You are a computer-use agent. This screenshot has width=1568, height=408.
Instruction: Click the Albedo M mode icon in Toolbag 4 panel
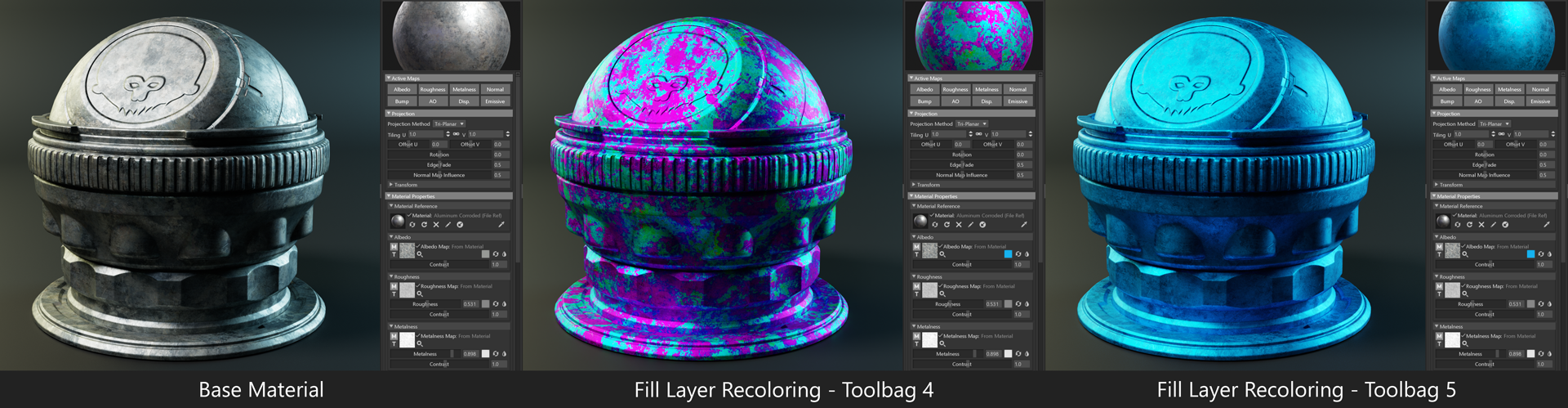(x=916, y=246)
